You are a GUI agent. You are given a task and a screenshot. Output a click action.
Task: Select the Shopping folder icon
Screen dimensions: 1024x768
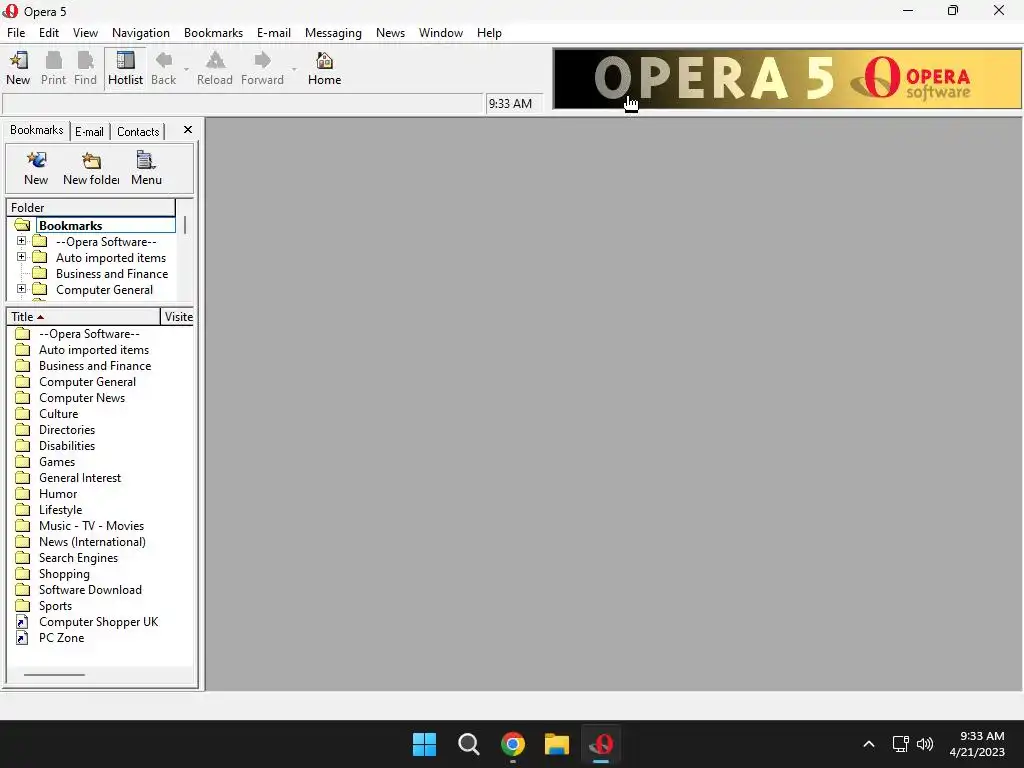point(23,573)
